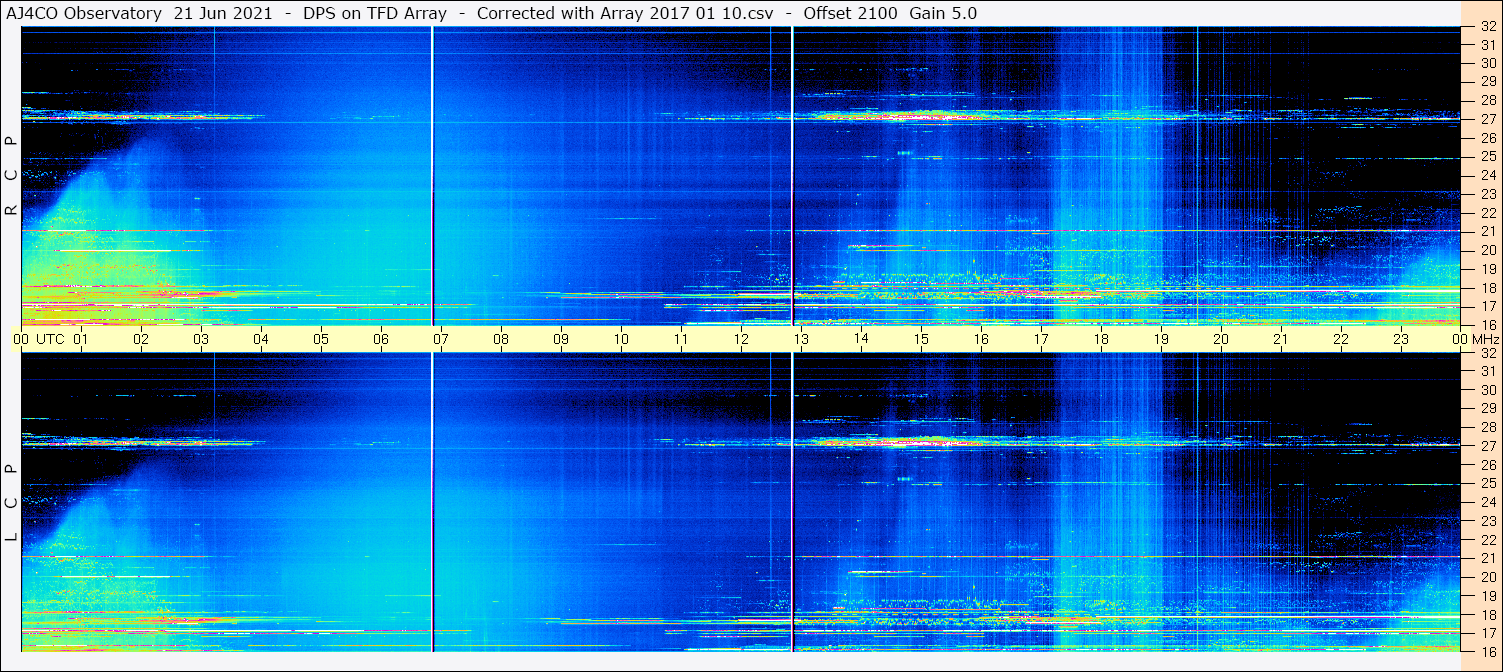Viewport: 1503px width, 672px height.
Task: Select the 07 hour label on time axis
Action: point(441,339)
